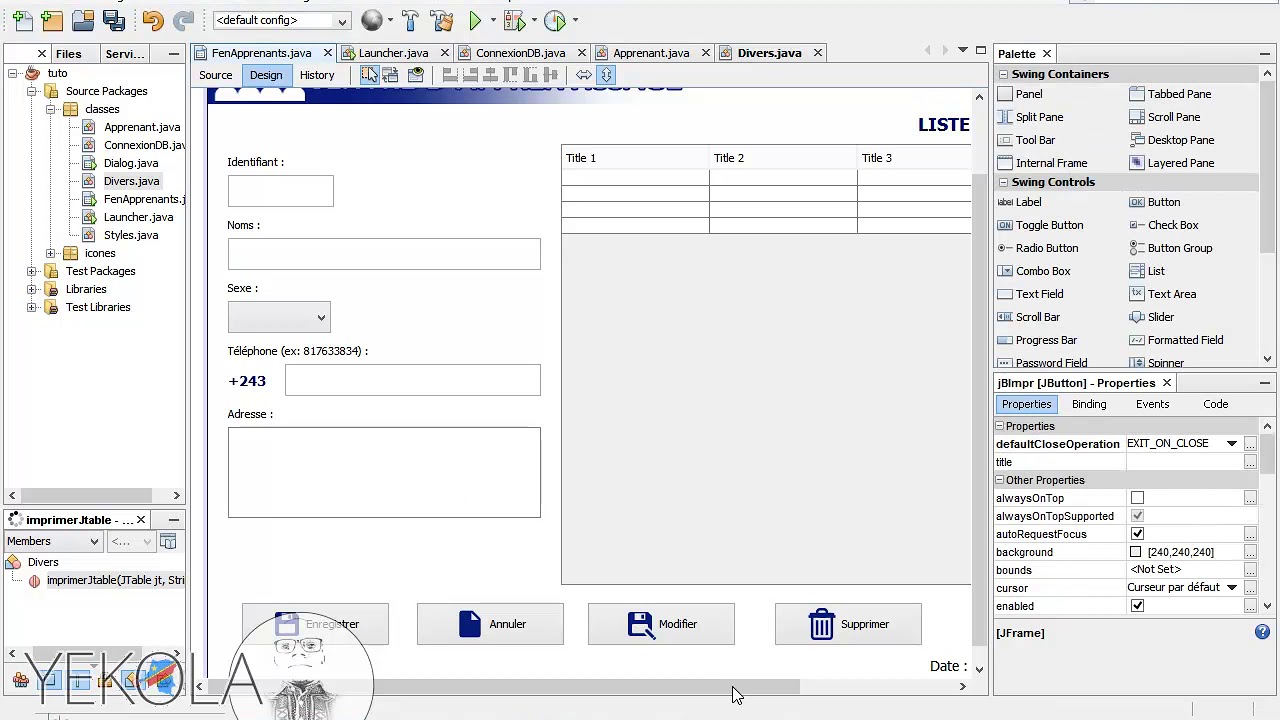The width and height of the screenshot is (1280, 720).
Task: Click the Open Project toolbar icon
Action: coord(83,20)
